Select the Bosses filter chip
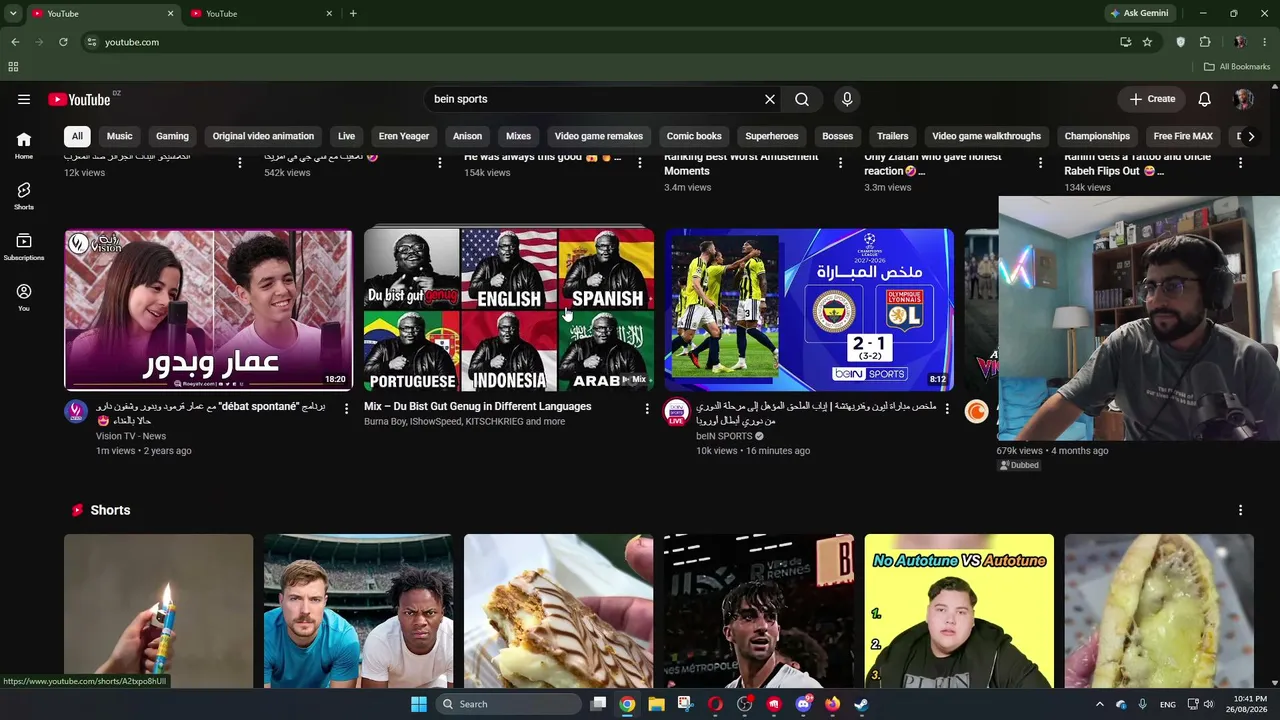Viewport: 1280px width, 720px height. (838, 136)
